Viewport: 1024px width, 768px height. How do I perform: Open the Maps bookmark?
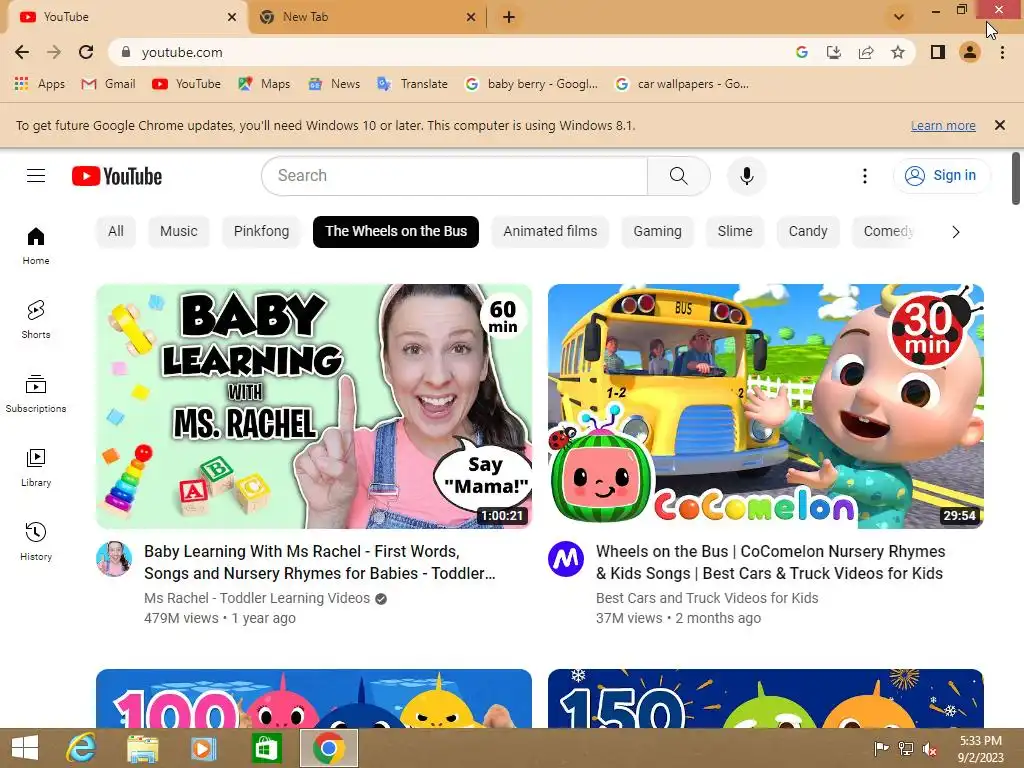coord(264,84)
